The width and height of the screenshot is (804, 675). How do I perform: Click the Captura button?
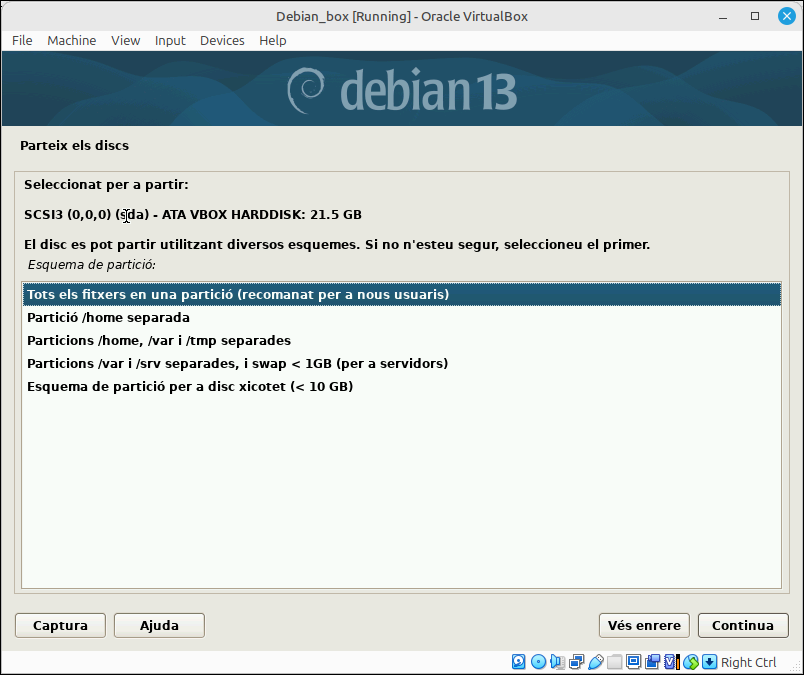click(61, 625)
